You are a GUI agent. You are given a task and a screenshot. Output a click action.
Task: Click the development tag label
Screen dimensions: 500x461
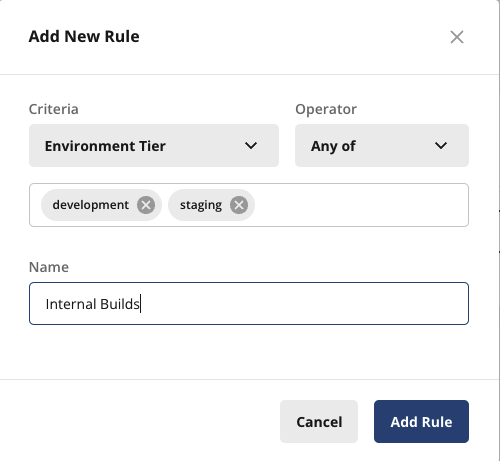91,205
